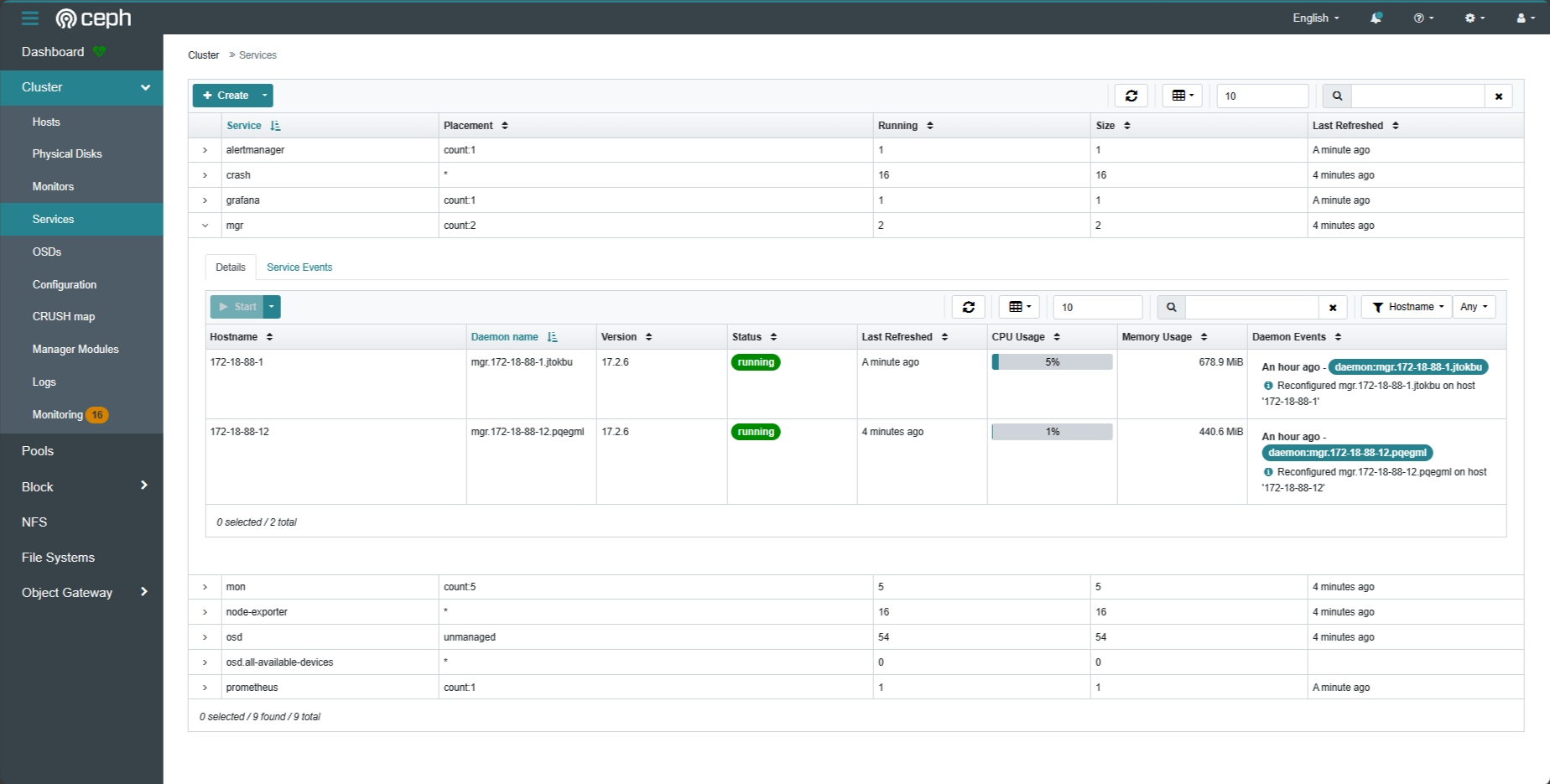Open the Start action dropdown arrow
Viewport: 1550px width, 784px height.
coord(272,307)
